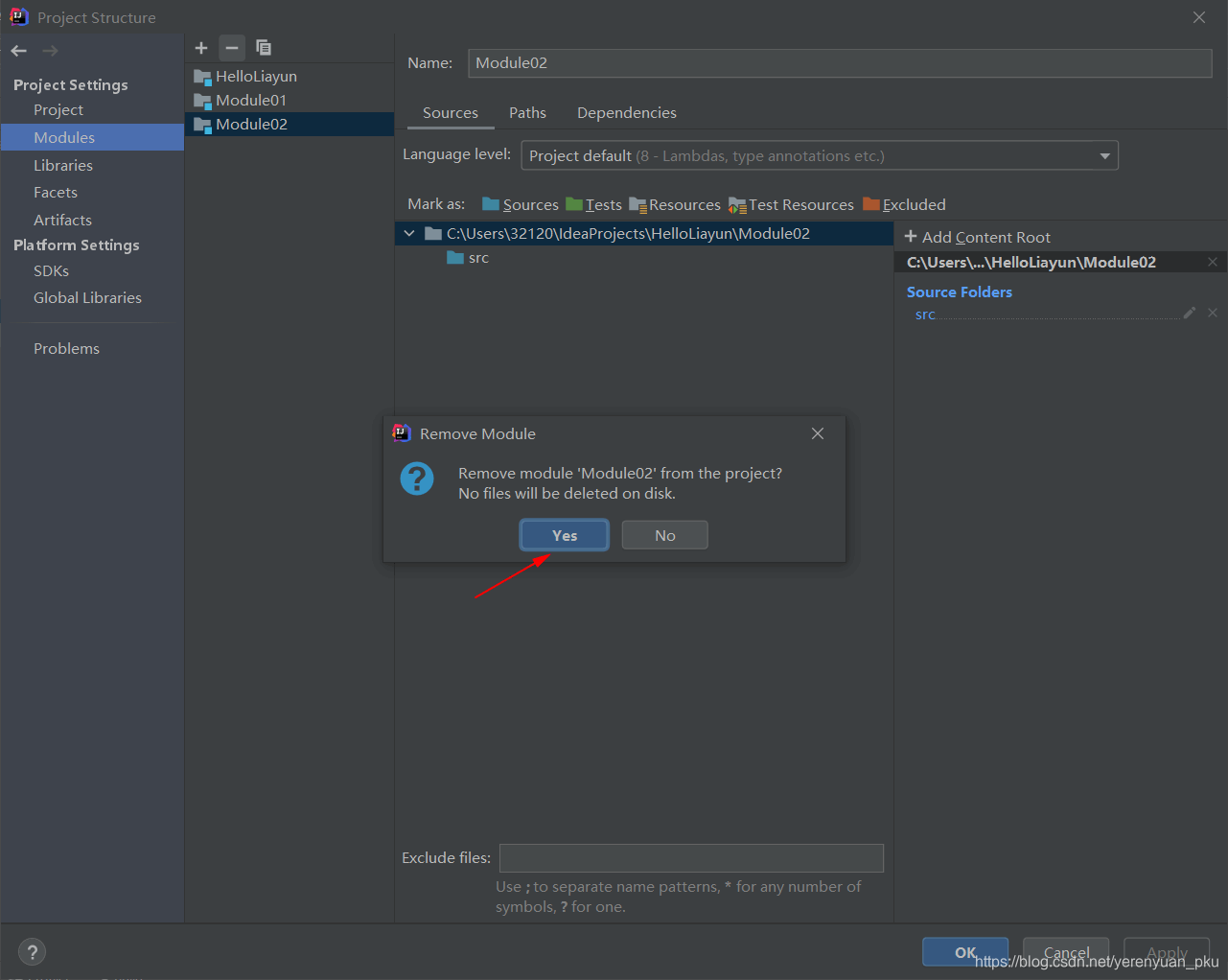The width and height of the screenshot is (1228, 980).
Task: Select the src folder in content tree
Action: point(469,258)
